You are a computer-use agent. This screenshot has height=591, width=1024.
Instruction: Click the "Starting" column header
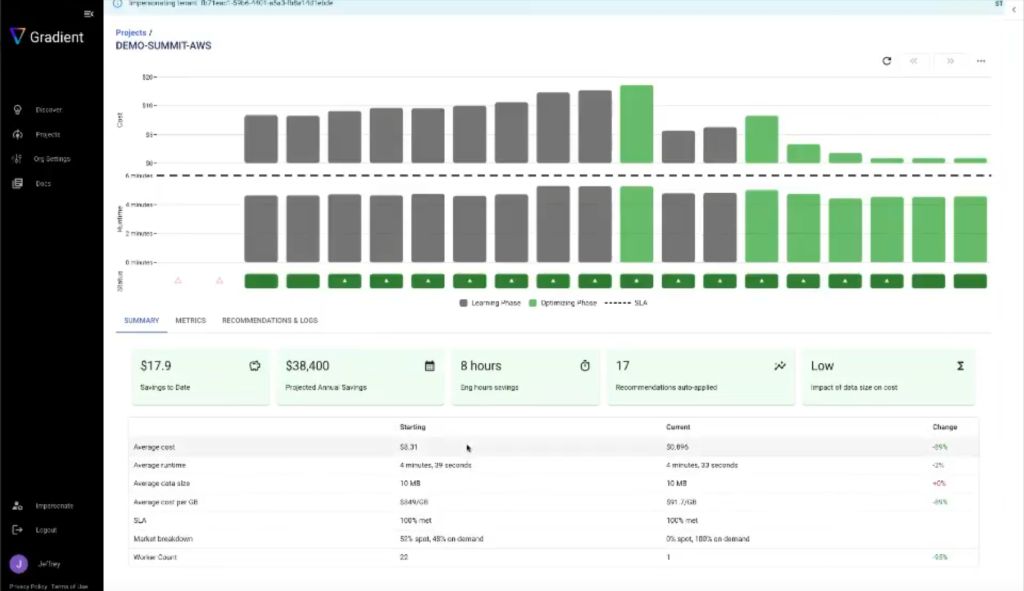413,427
